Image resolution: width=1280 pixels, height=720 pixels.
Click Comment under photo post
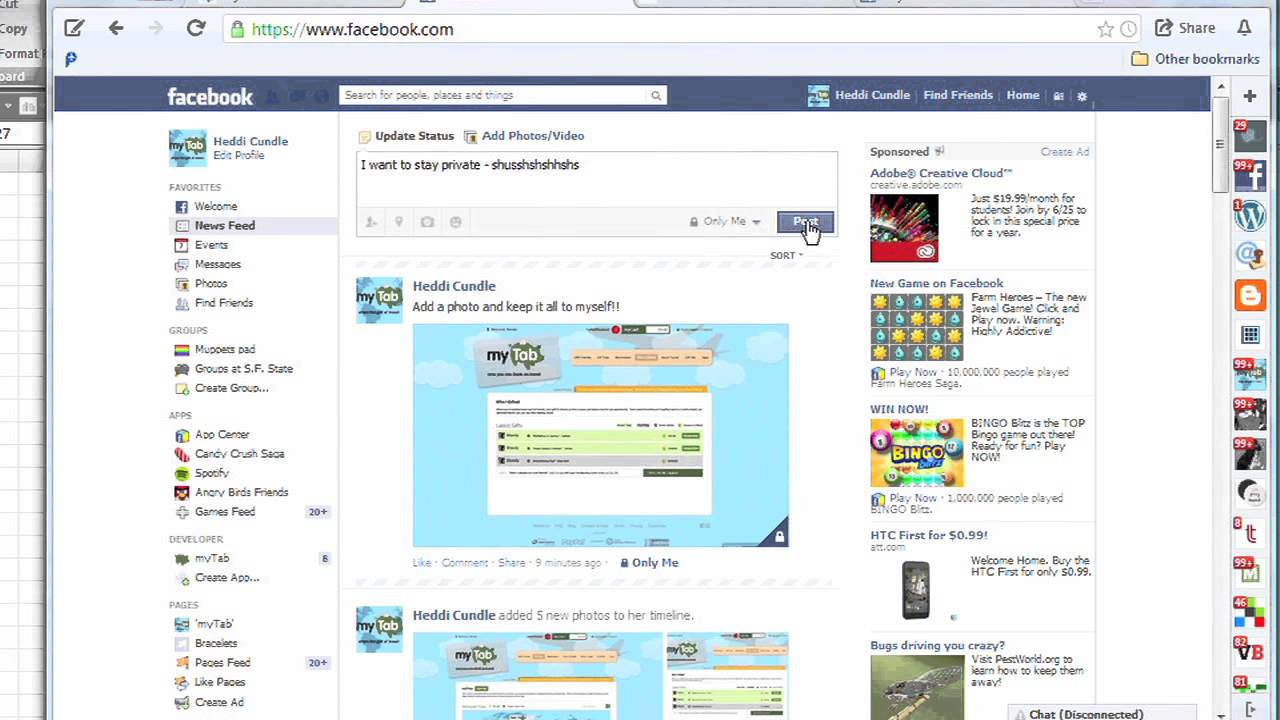465,563
